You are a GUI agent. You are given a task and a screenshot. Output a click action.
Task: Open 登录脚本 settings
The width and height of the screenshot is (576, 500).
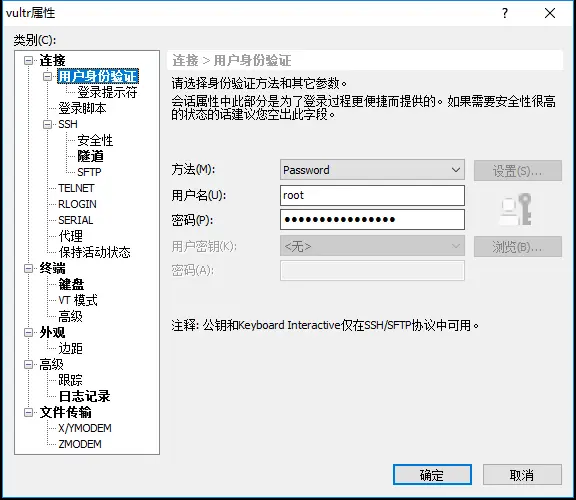pyautogui.click(x=82, y=108)
